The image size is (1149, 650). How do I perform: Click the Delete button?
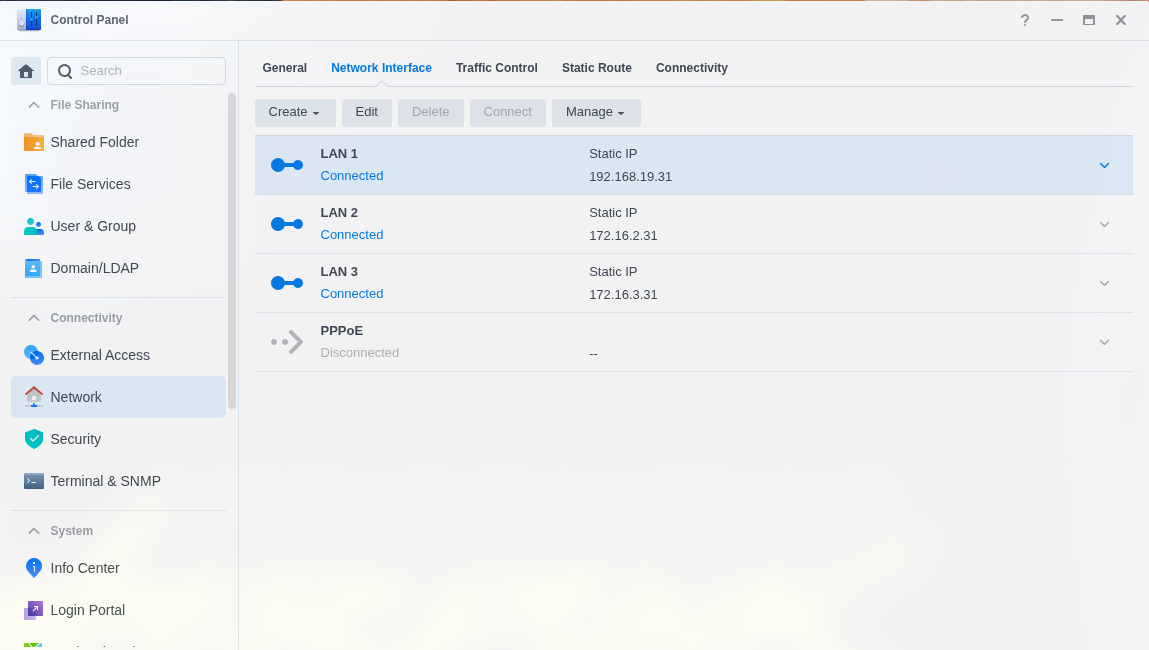click(431, 113)
